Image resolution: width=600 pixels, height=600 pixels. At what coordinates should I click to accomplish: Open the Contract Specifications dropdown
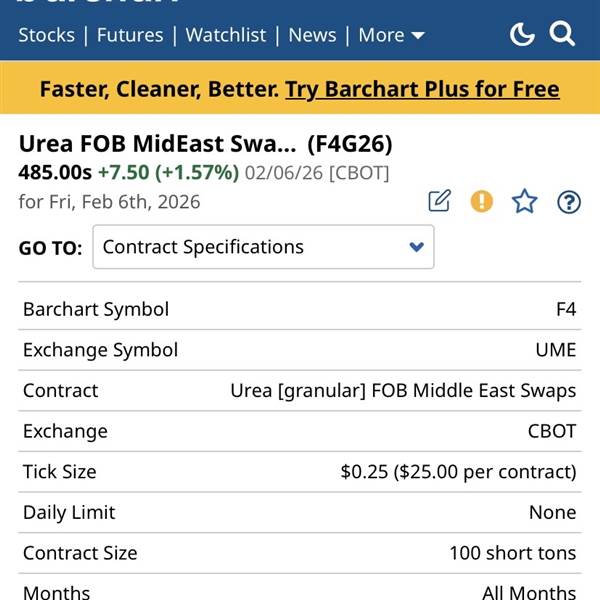263,247
